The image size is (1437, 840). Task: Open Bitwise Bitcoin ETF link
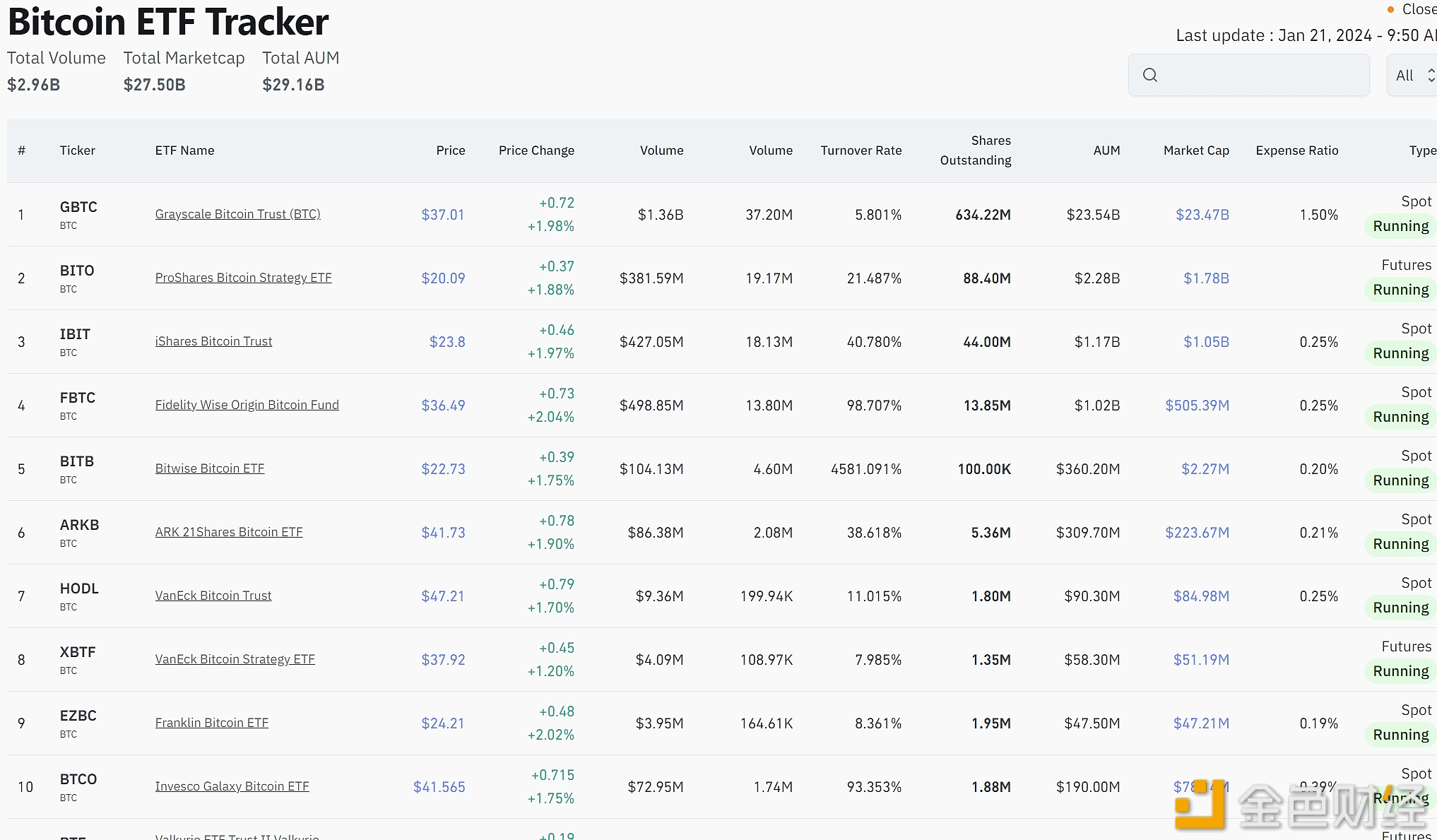click(210, 468)
